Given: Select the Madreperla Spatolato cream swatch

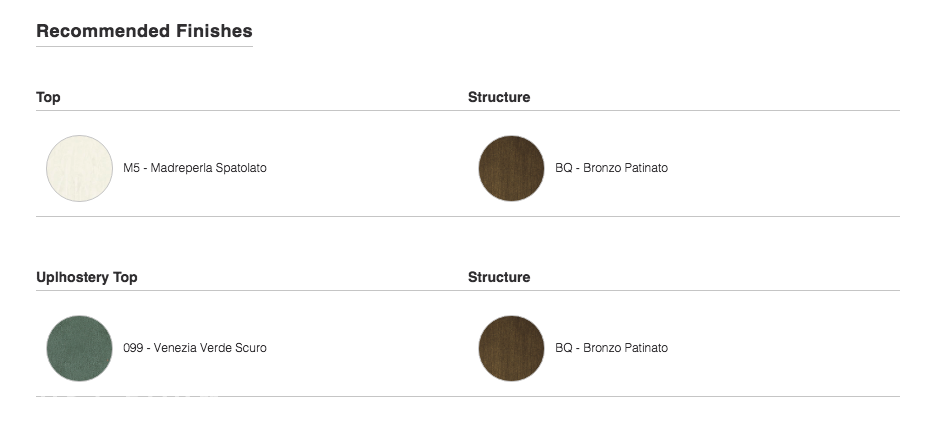Looking at the screenshot, I should [79, 168].
